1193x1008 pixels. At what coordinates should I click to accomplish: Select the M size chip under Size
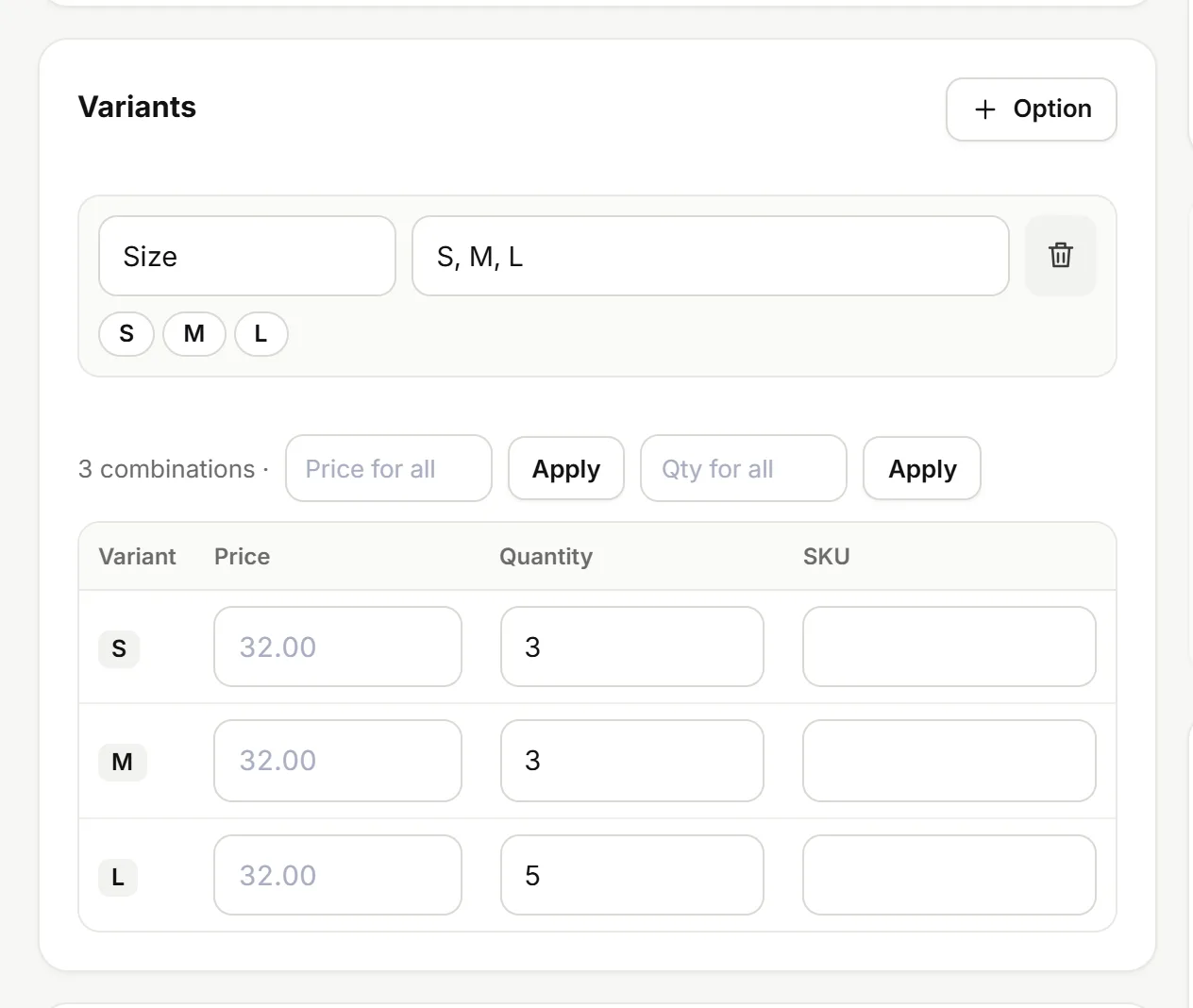194,334
